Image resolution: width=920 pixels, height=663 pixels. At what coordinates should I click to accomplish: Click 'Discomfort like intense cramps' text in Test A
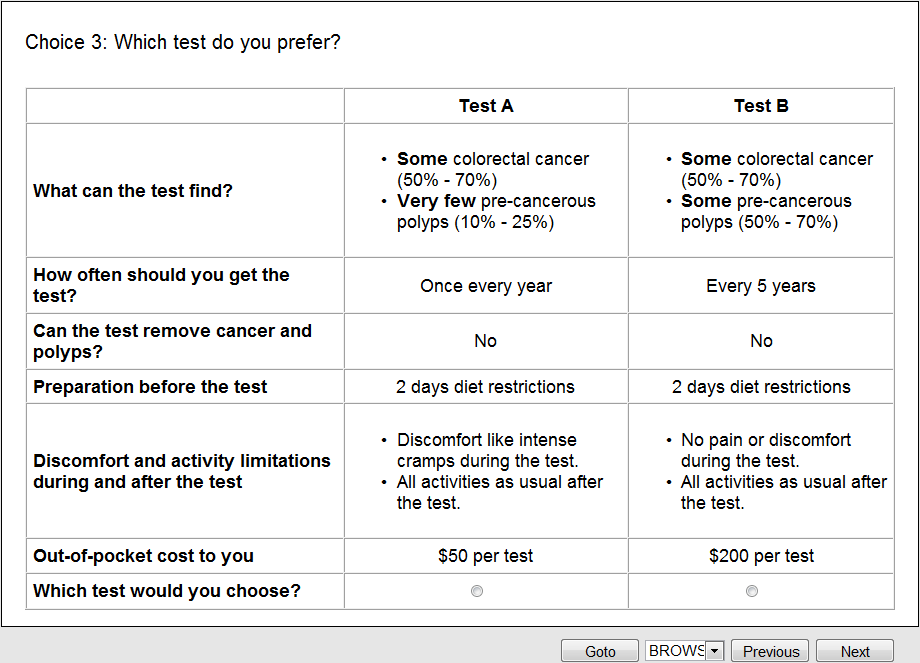(x=487, y=450)
